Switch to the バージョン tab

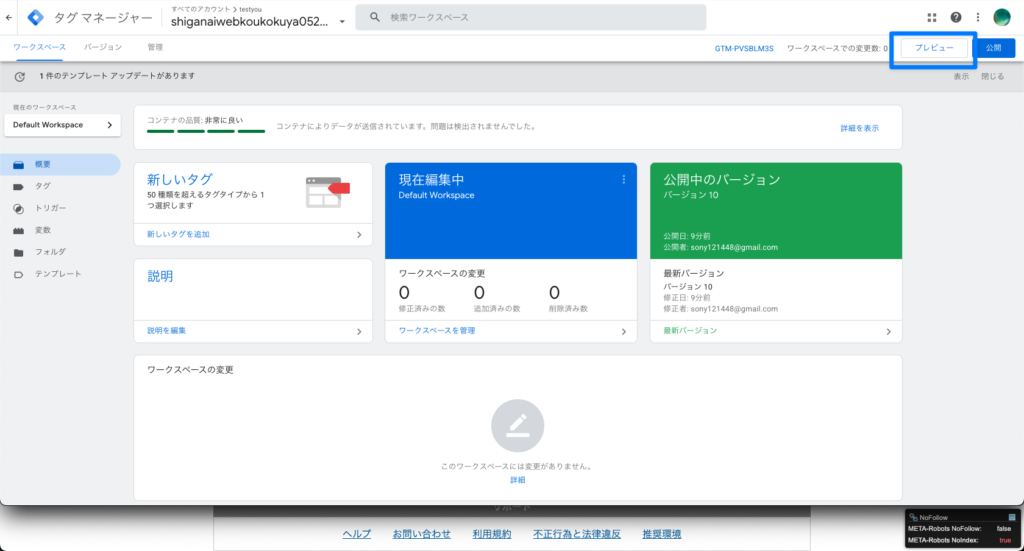pos(103,47)
